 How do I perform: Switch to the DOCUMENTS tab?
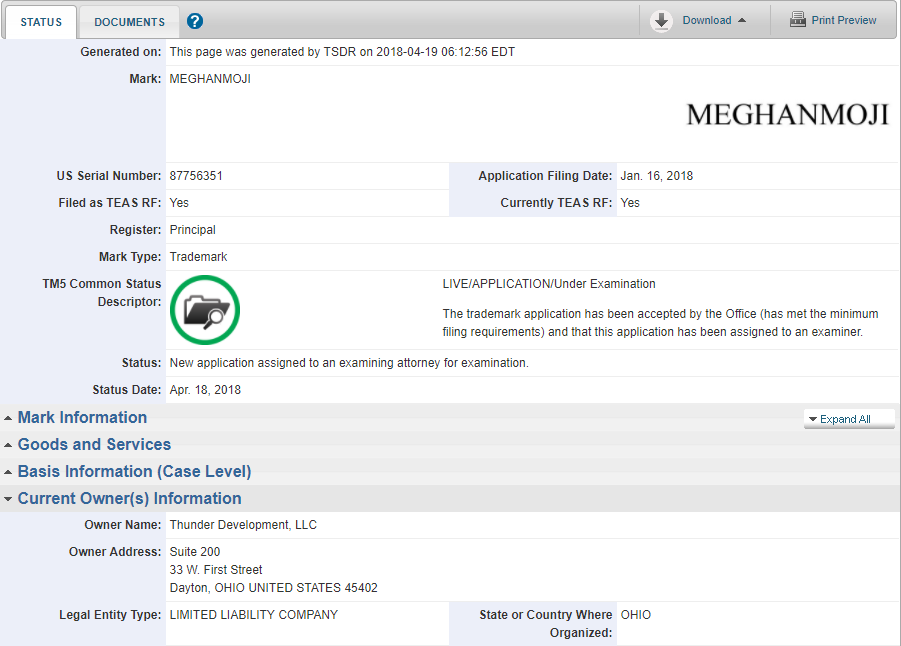click(129, 22)
